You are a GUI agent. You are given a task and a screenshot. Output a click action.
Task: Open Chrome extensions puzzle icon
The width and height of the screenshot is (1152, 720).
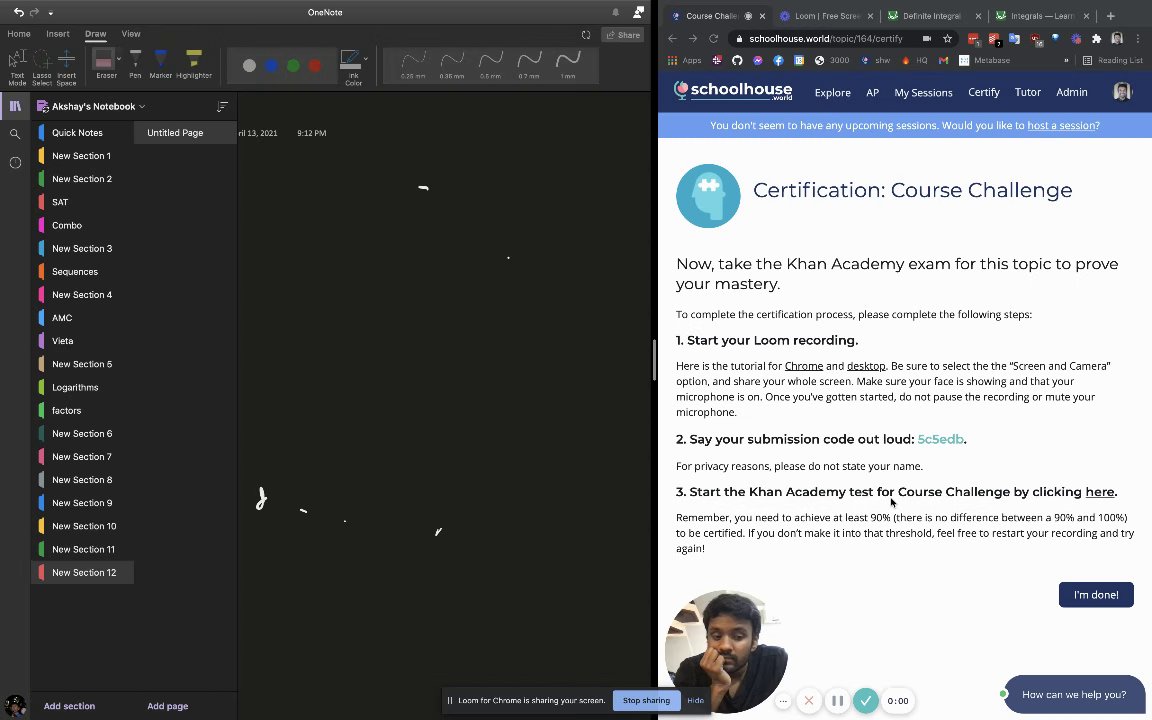click(1096, 38)
